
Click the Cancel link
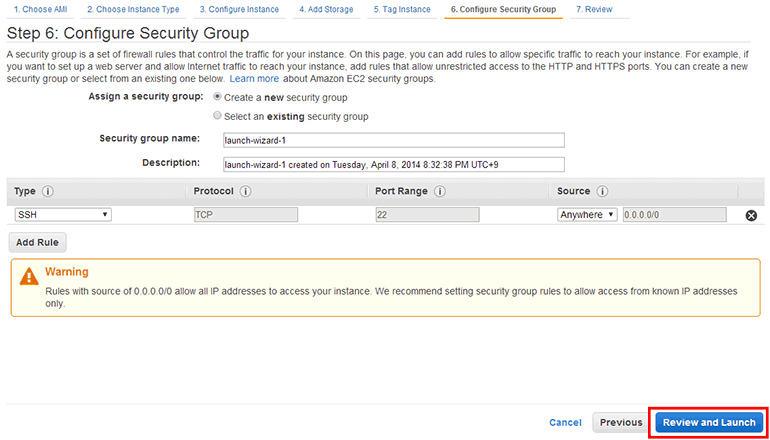[x=565, y=422]
